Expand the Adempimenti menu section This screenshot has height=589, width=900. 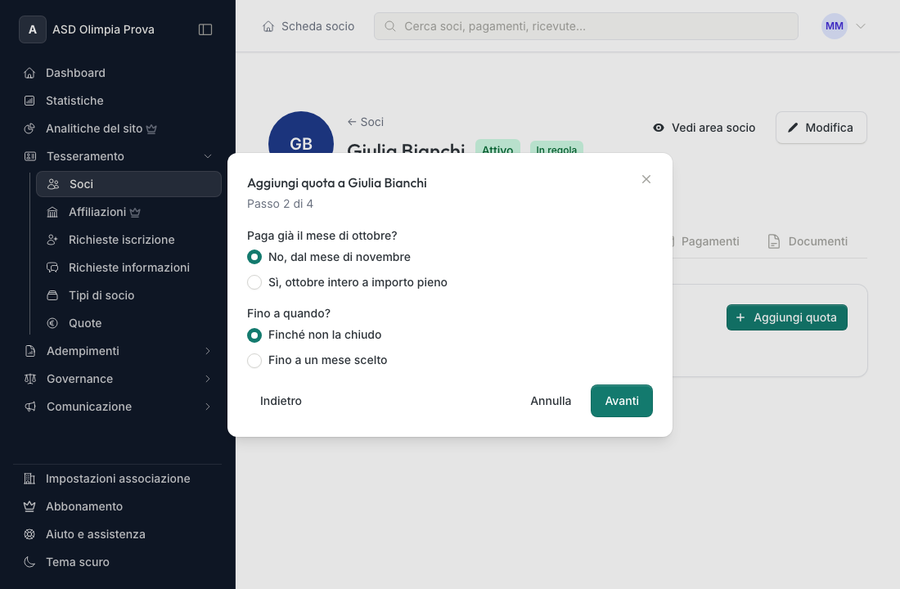coord(117,351)
